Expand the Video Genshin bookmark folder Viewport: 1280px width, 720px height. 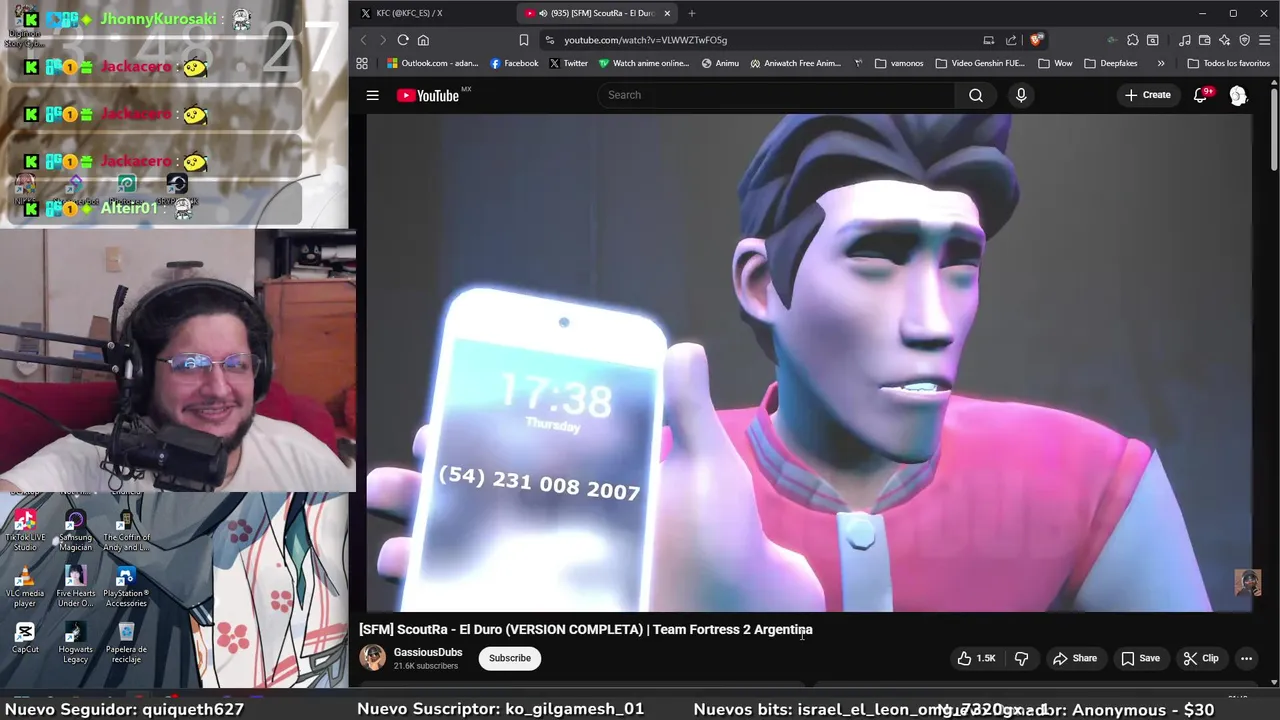980,63
